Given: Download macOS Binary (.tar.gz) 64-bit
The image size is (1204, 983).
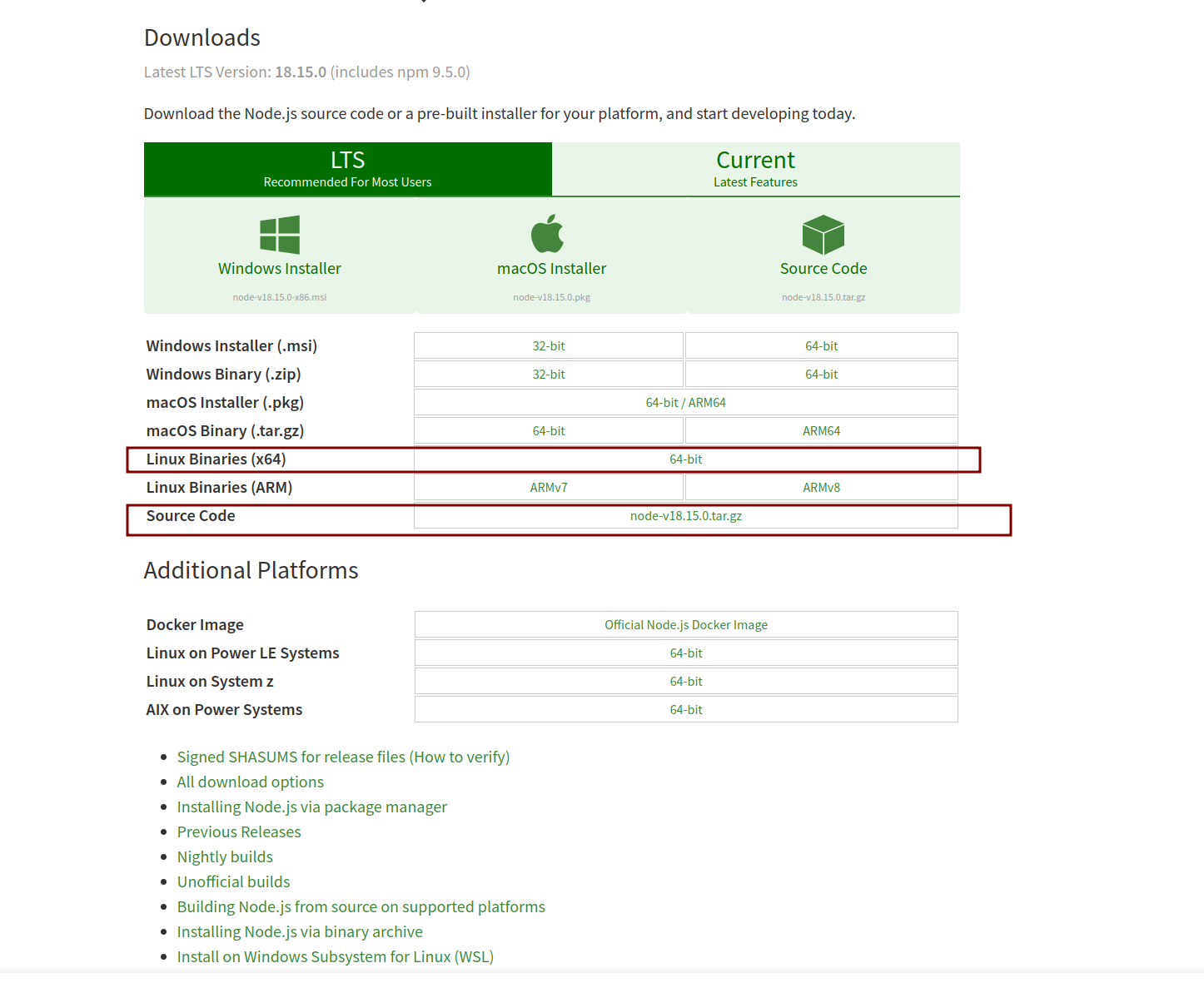Looking at the screenshot, I should click(549, 430).
